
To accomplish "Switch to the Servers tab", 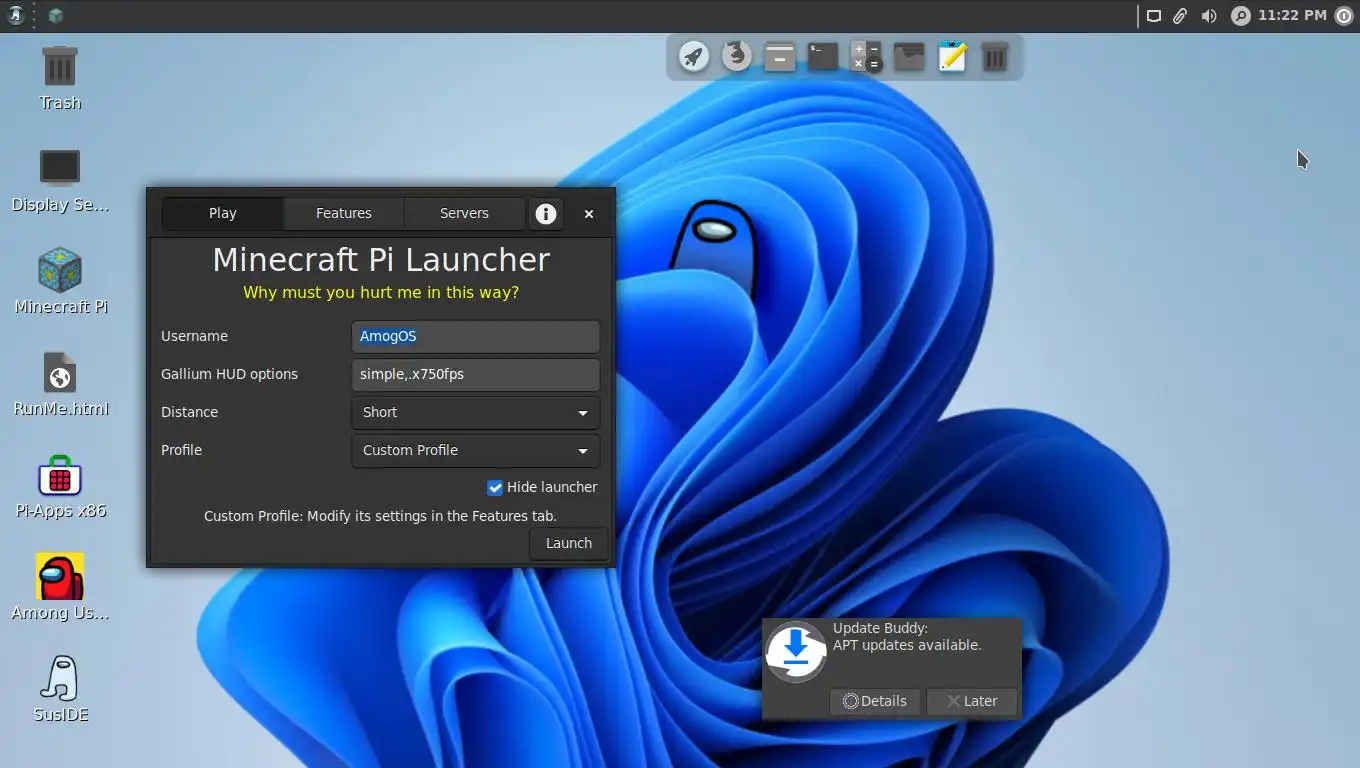I will [x=464, y=214].
